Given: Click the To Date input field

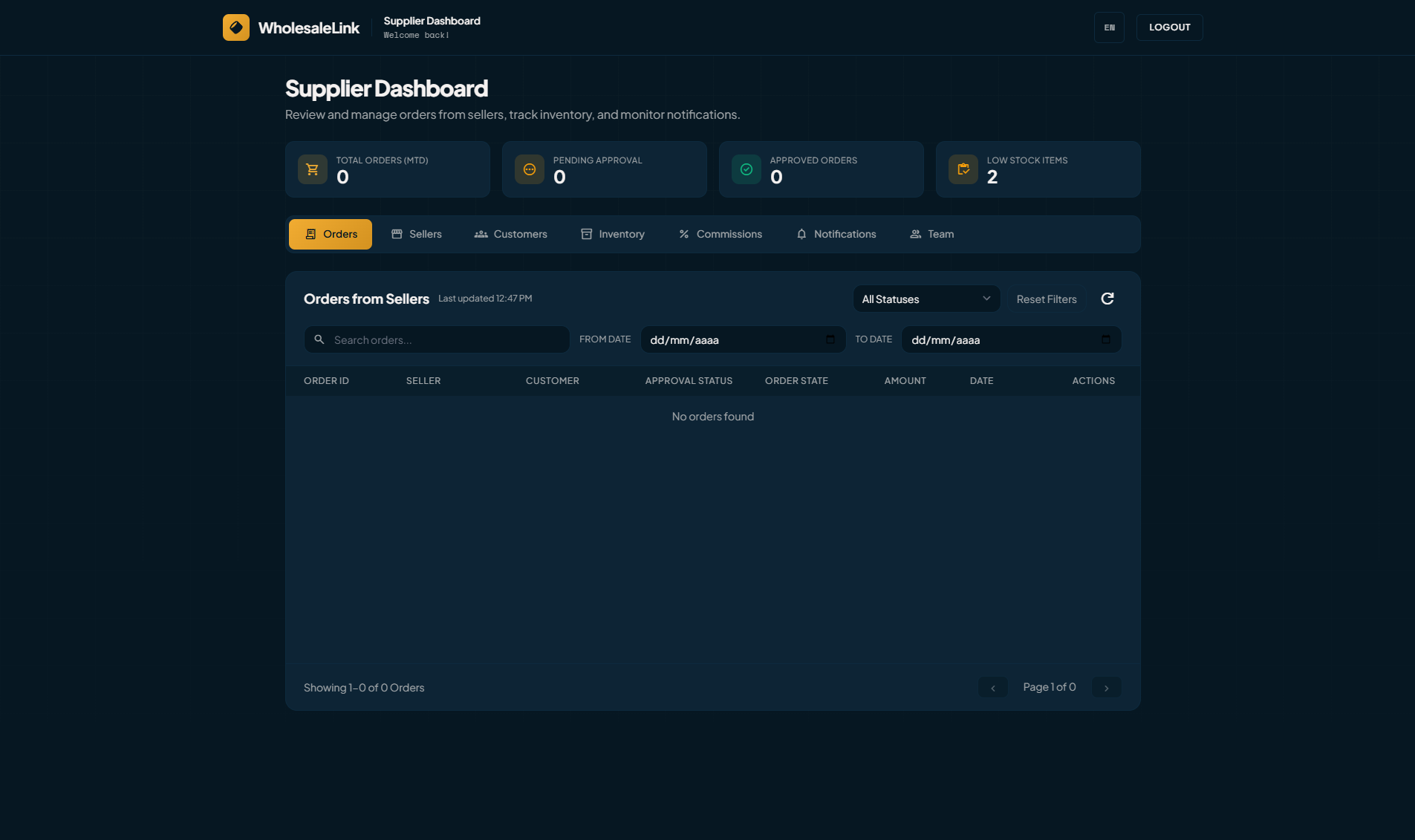Looking at the screenshot, I should click(1012, 339).
